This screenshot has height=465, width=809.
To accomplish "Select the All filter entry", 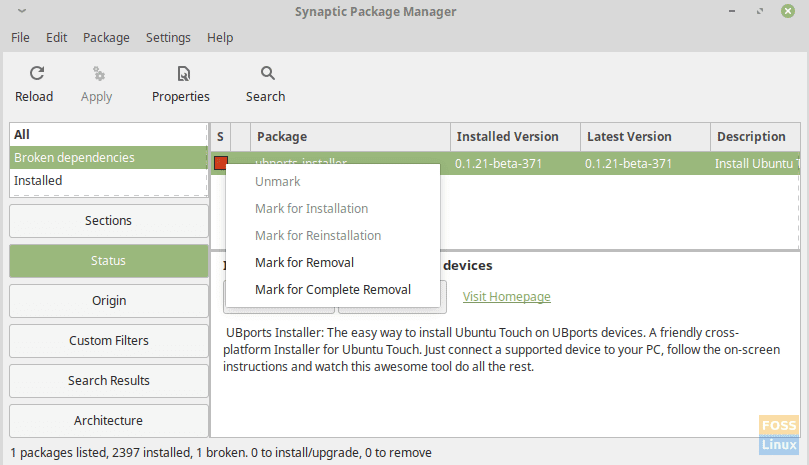I will [108, 135].
